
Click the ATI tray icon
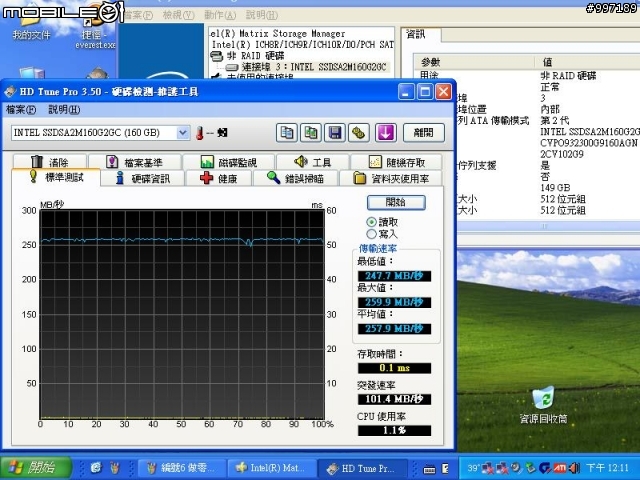[560, 468]
